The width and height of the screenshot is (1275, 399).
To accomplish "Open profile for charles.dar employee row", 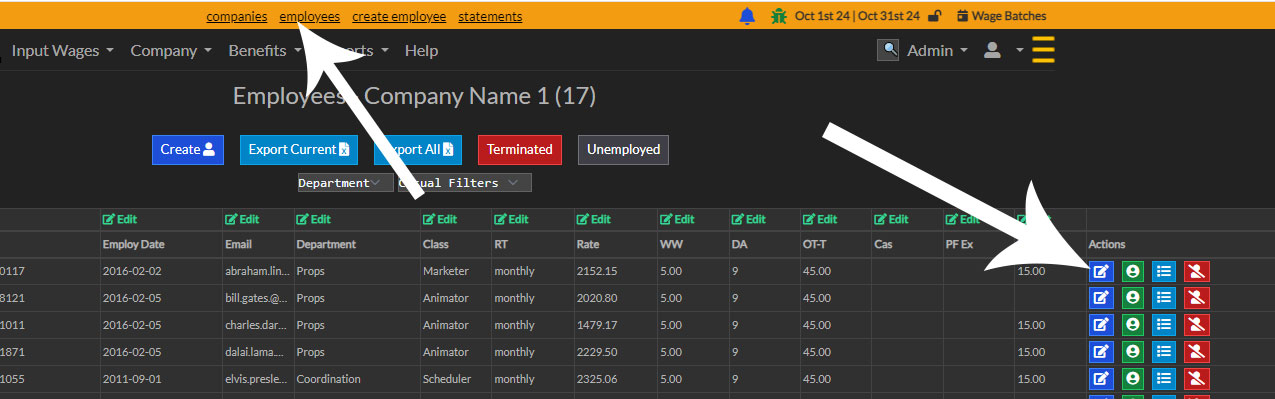I will point(1133,325).
